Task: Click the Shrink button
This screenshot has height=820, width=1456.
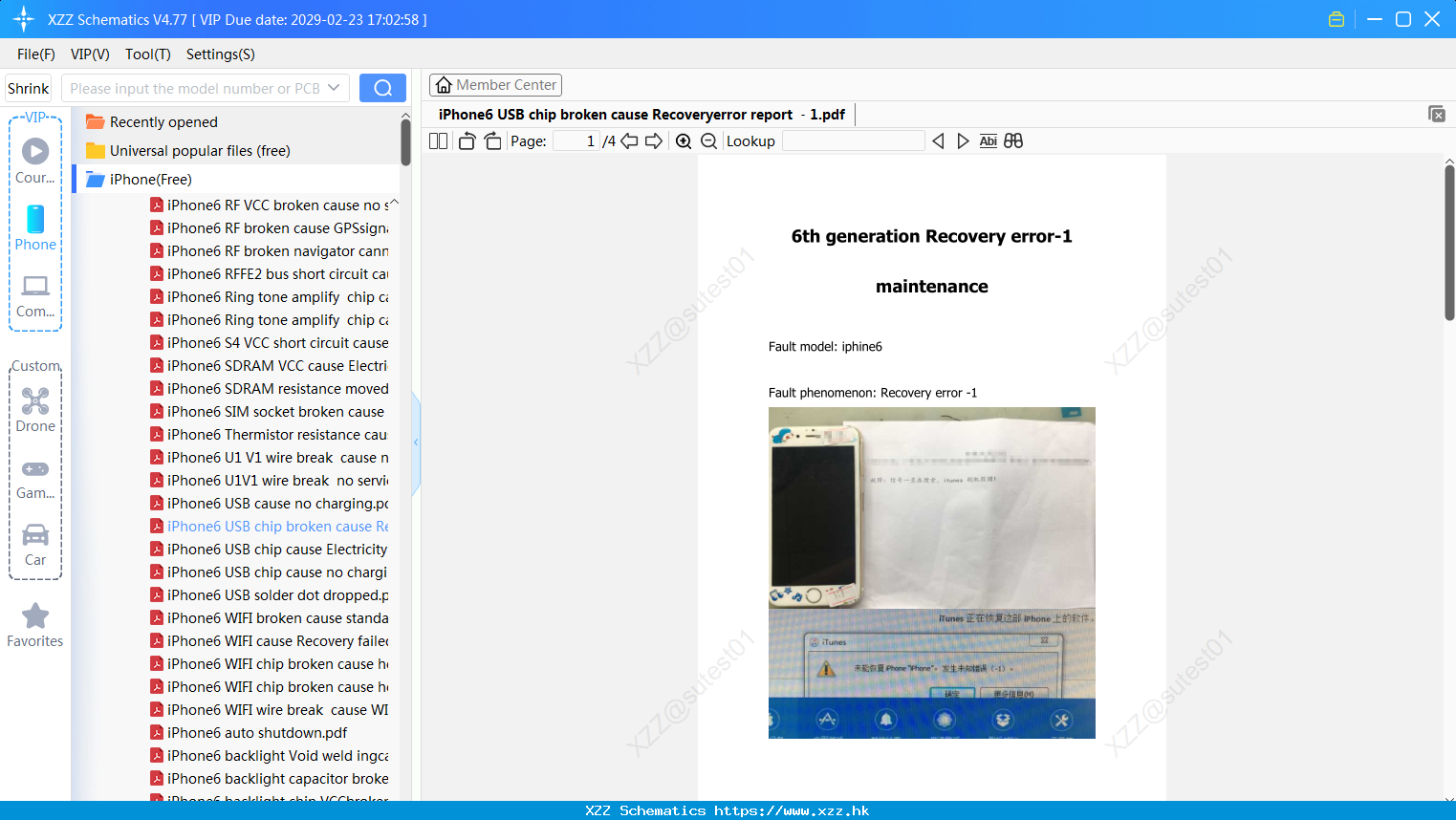Action: (x=29, y=88)
